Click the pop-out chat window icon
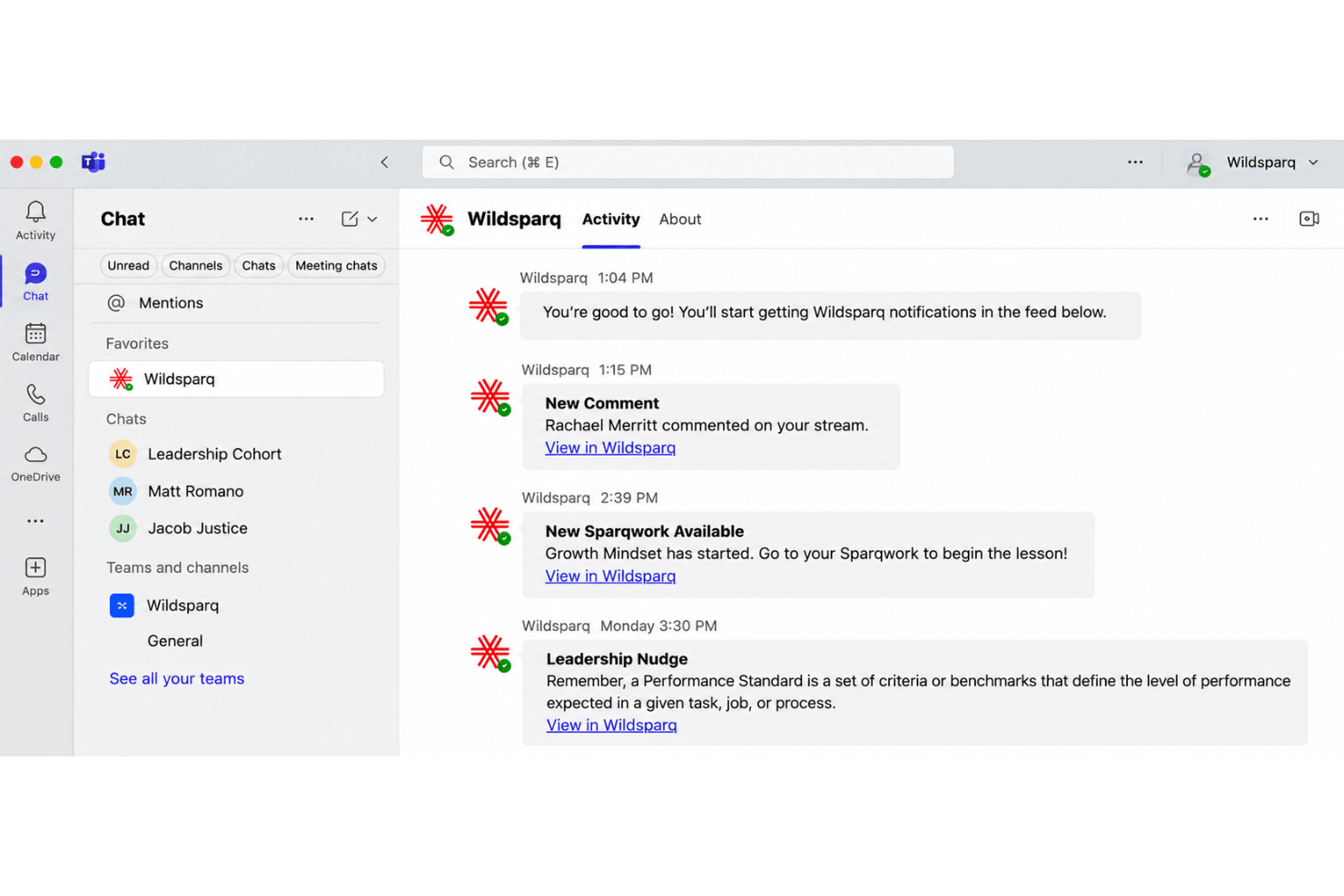Image resolution: width=1344 pixels, height=896 pixels. [1309, 219]
